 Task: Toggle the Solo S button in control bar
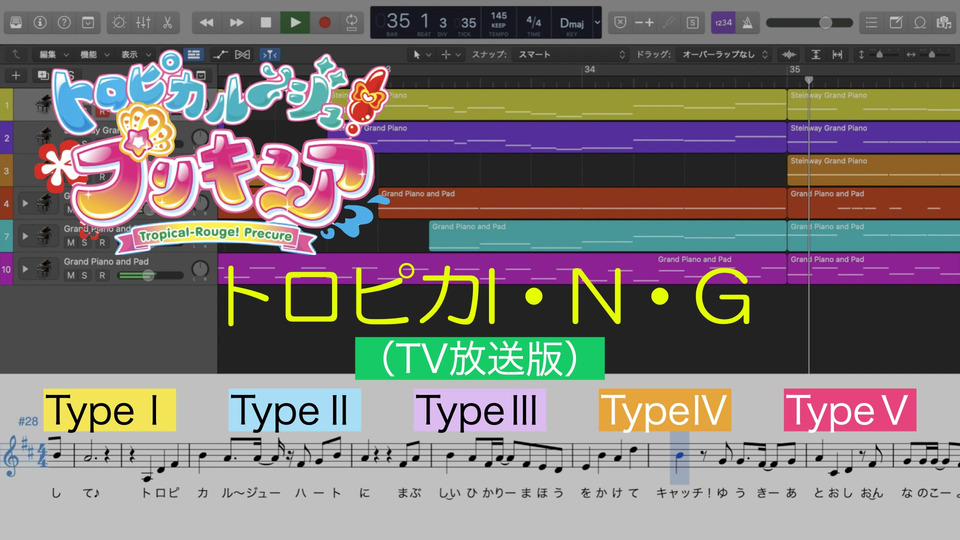click(692, 23)
